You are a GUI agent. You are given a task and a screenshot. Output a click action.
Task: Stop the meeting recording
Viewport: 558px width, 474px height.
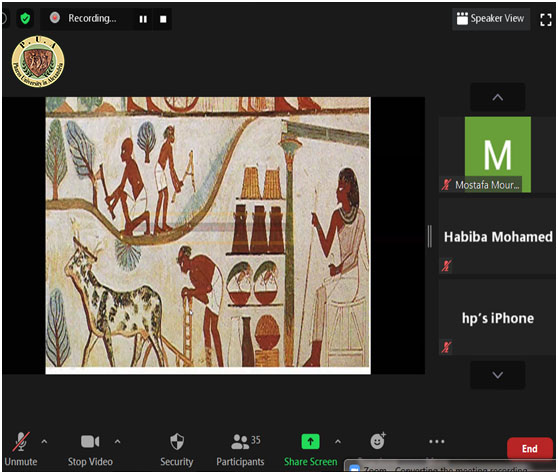click(x=163, y=19)
